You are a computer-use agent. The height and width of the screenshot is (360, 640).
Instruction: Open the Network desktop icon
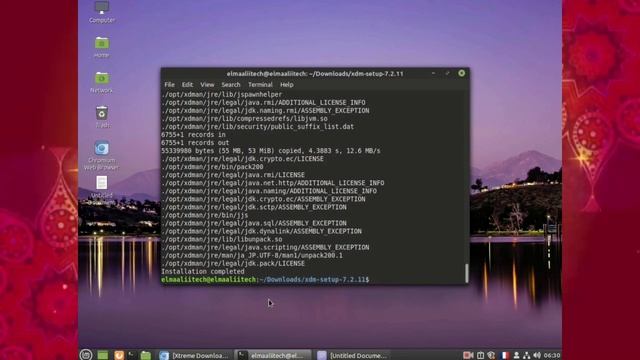[x=102, y=82]
